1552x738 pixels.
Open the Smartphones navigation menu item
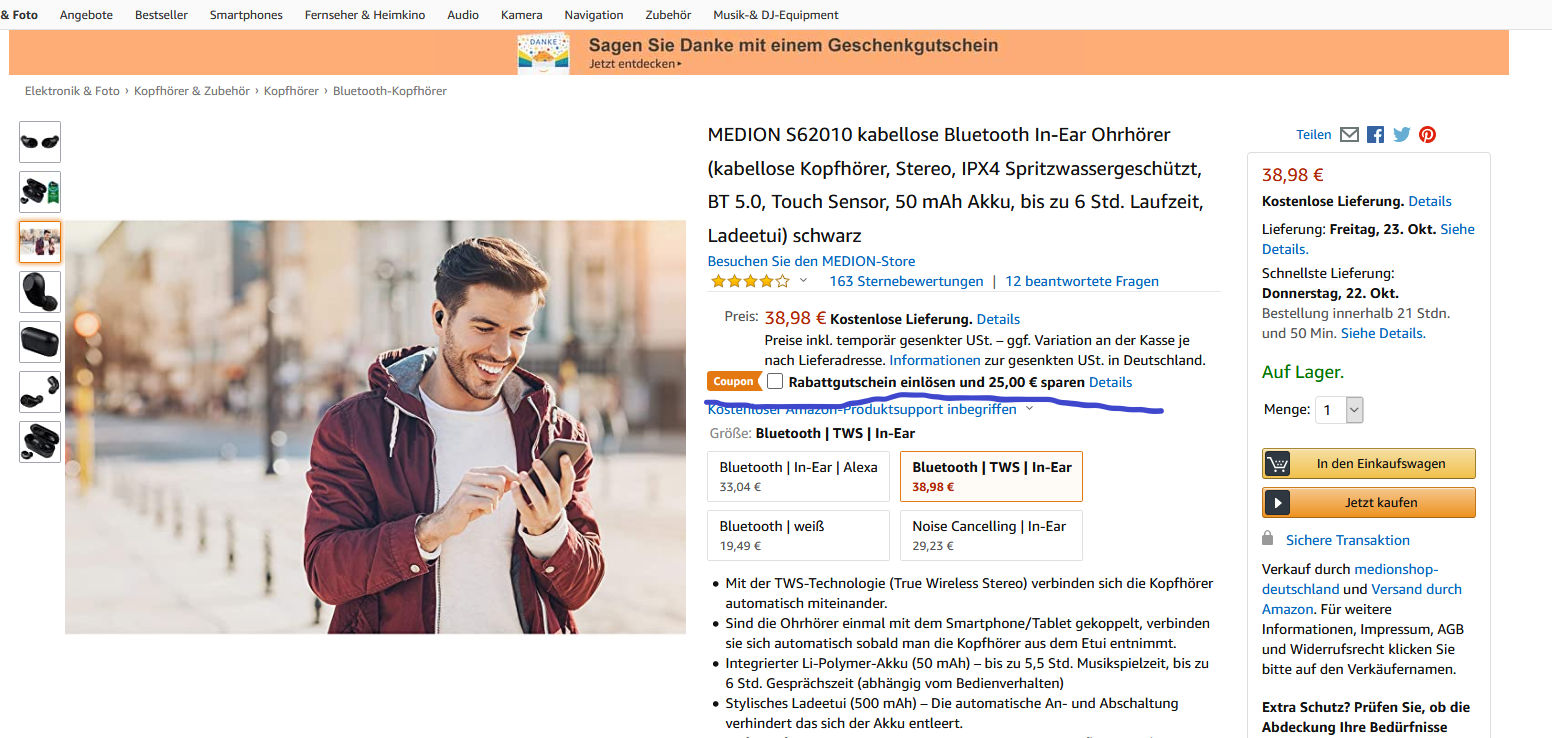pyautogui.click(x=246, y=15)
